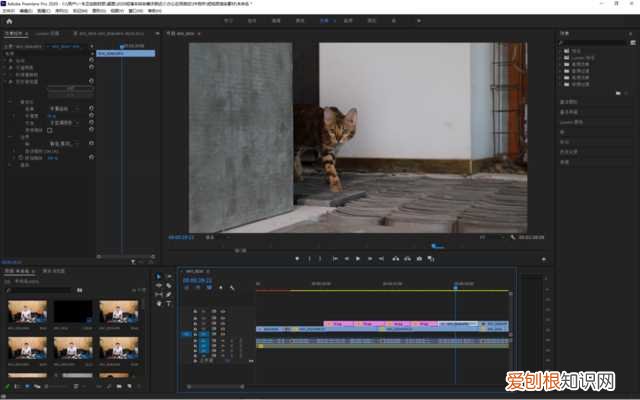Expand the first folder in Effects panel

click(x=563, y=49)
